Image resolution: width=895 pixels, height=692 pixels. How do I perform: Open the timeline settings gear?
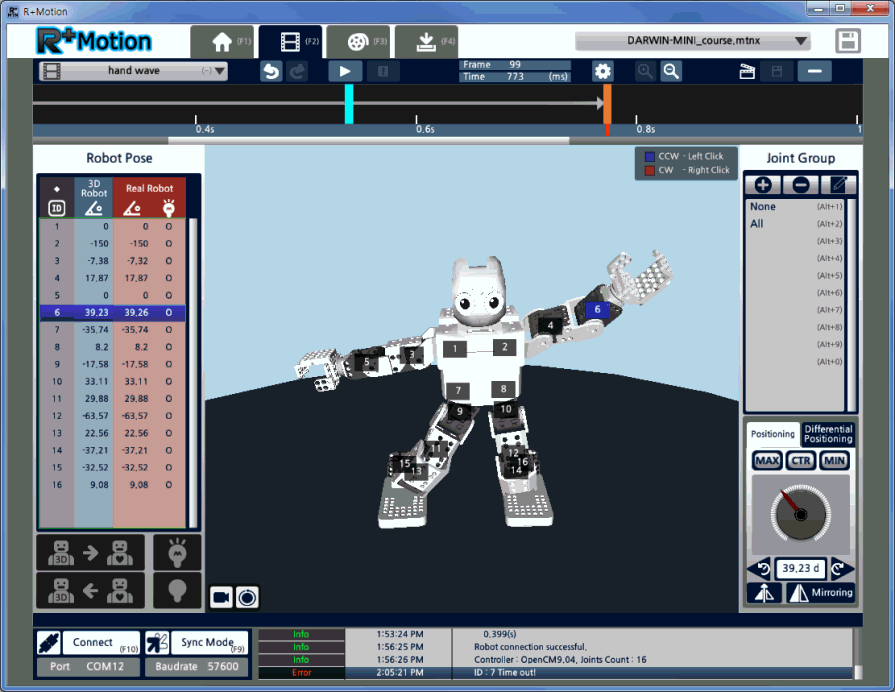603,71
